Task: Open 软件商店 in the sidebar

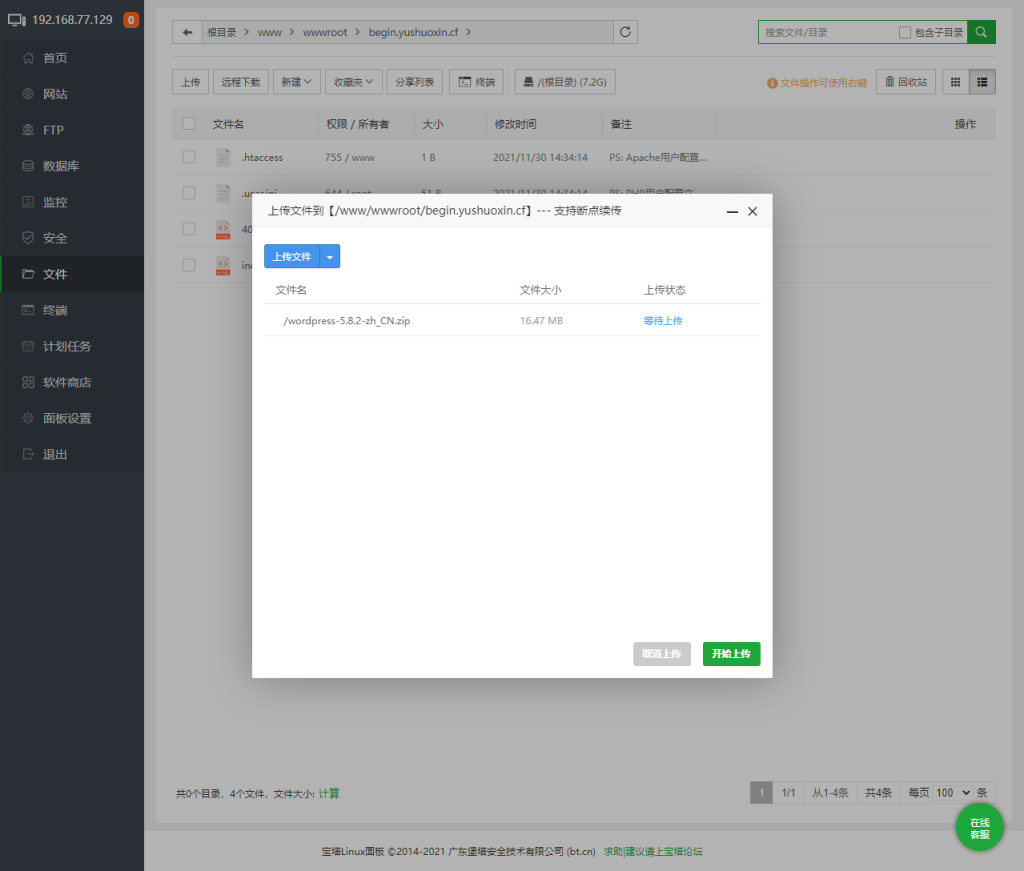Action: click(68, 382)
